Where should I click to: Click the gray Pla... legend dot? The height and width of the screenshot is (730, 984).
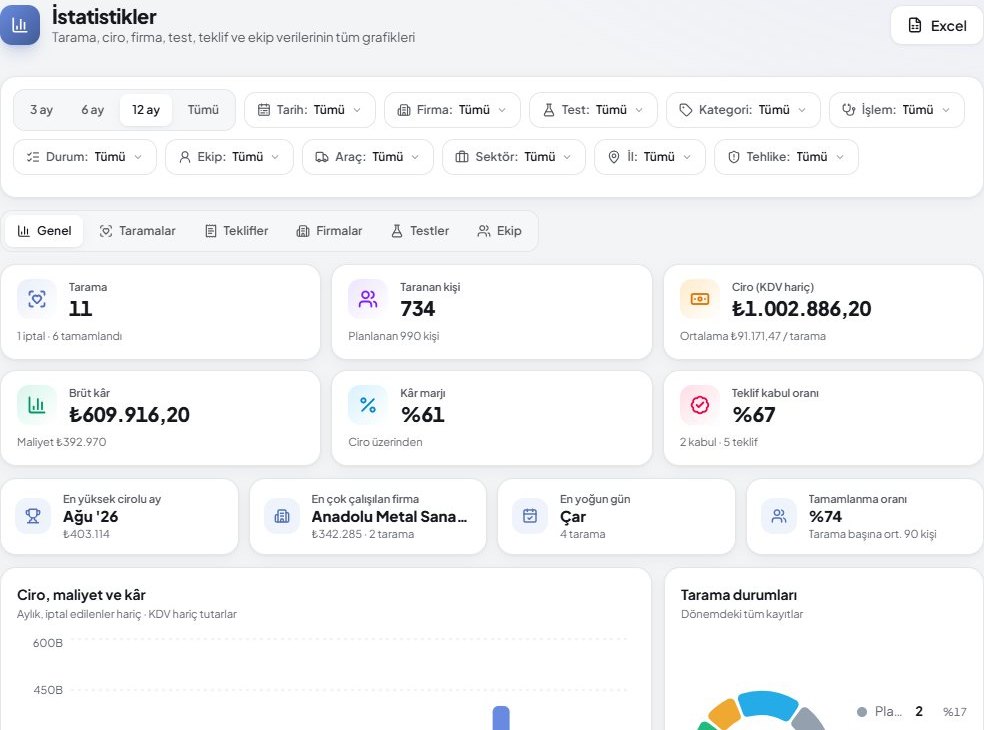click(x=862, y=712)
